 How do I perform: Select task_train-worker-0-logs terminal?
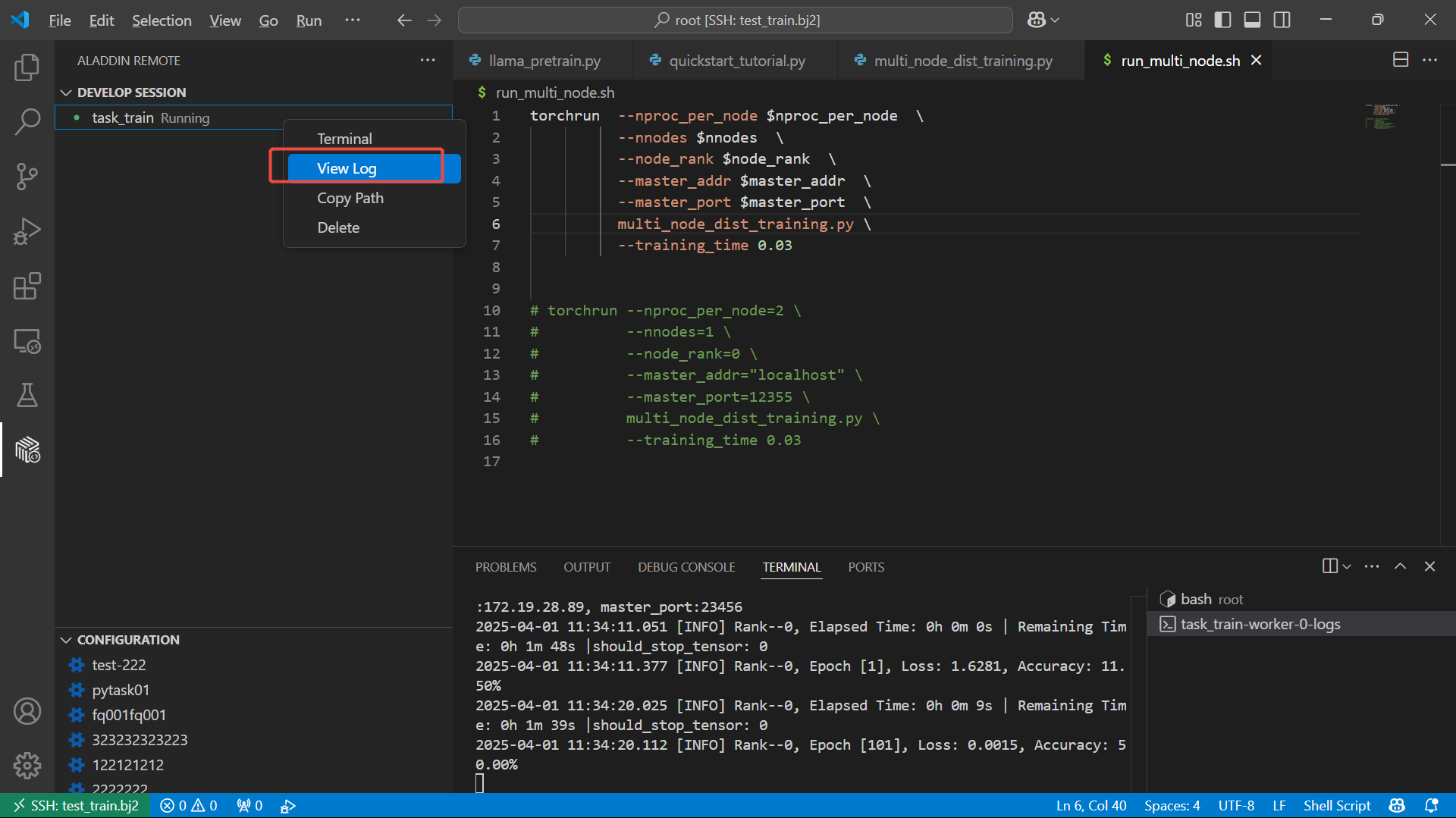click(x=1301, y=624)
